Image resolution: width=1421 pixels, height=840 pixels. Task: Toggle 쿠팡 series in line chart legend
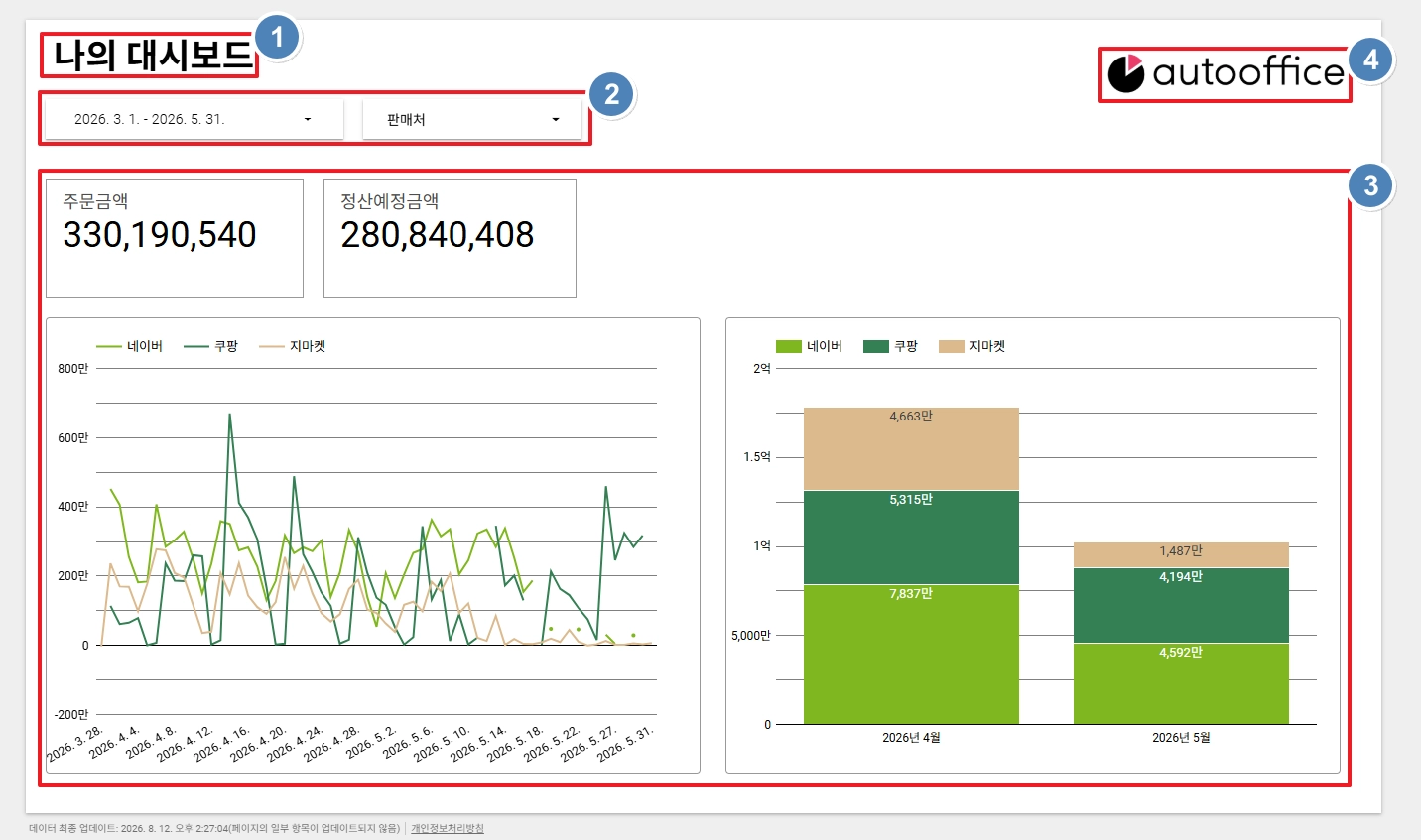click(210, 346)
